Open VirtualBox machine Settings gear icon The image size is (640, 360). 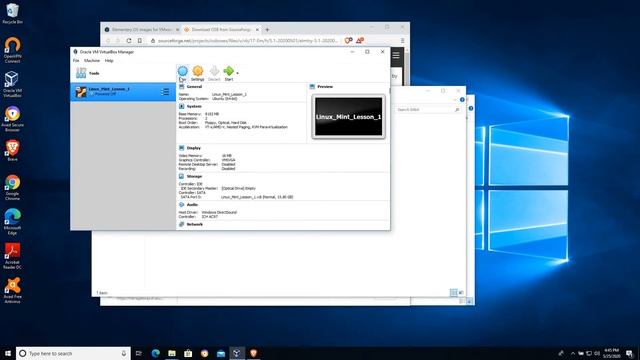tap(198, 71)
